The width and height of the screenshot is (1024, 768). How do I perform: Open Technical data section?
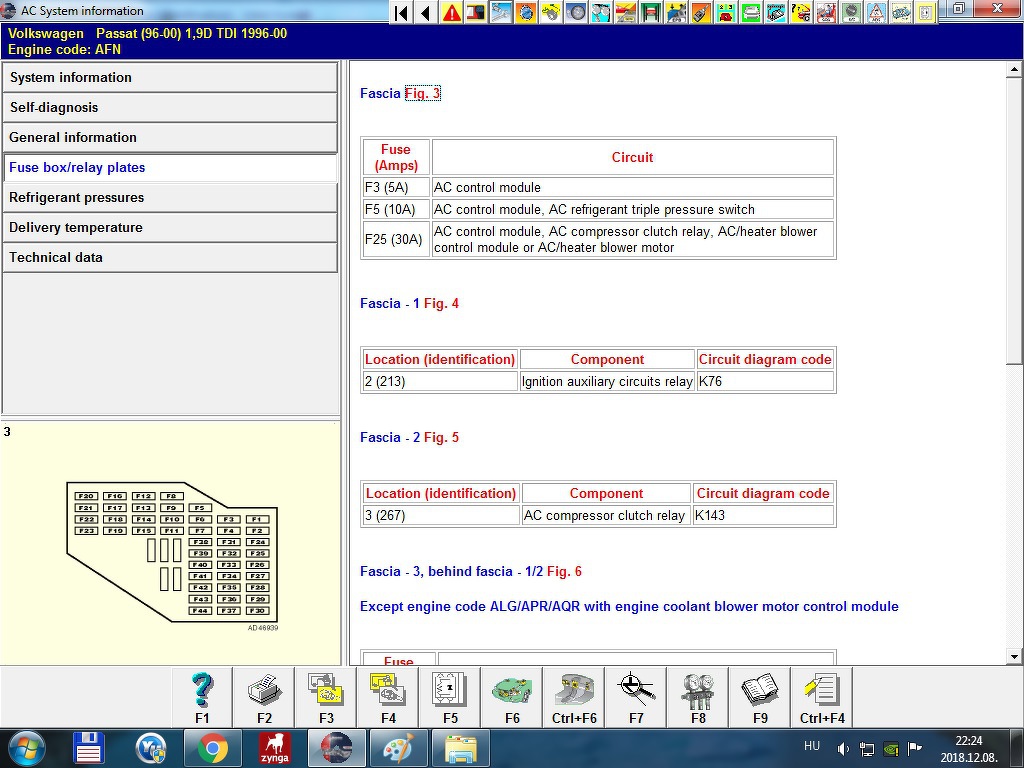(x=170, y=257)
